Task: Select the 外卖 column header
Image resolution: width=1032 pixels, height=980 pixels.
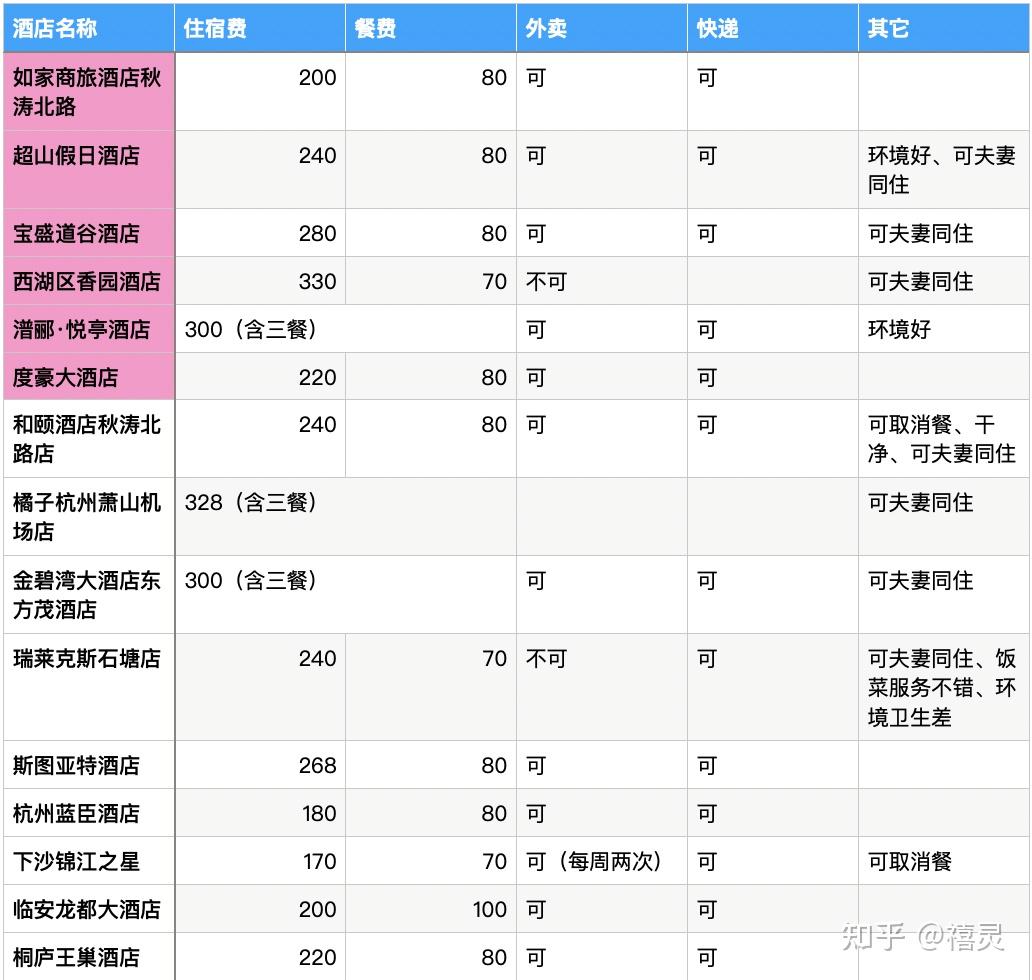Action: point(602,28)
